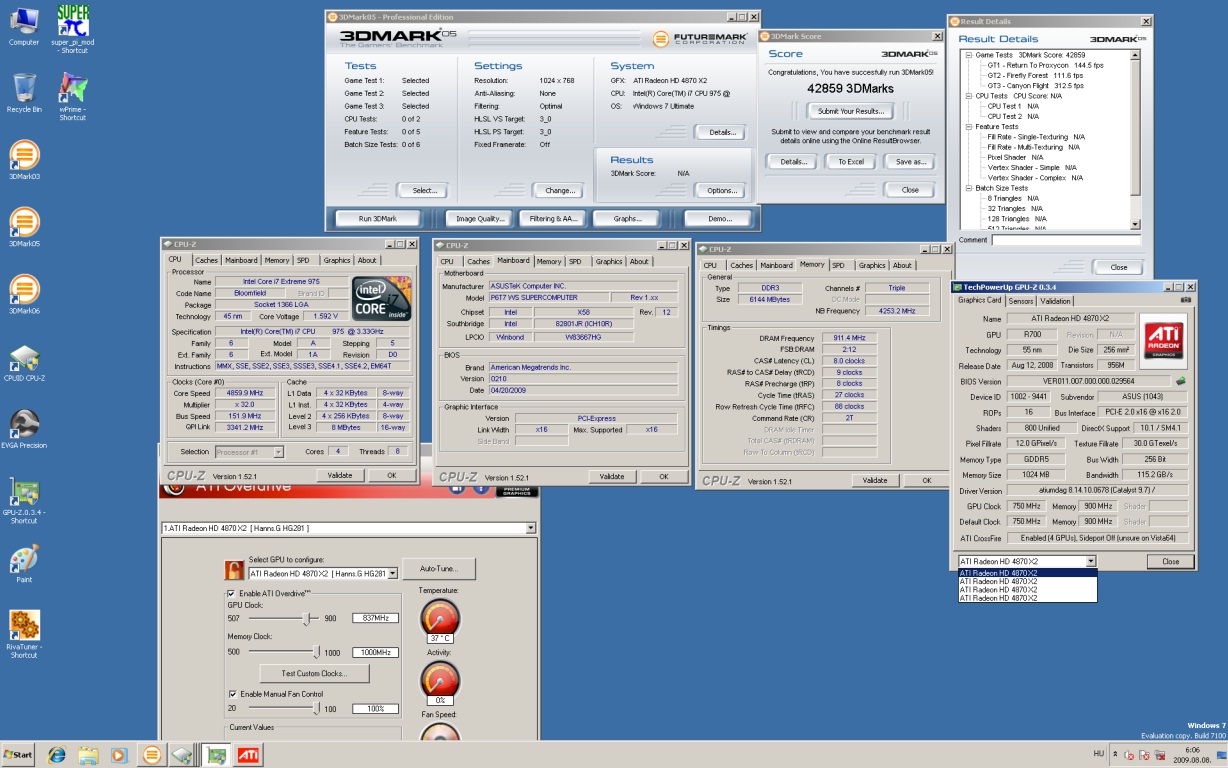Click the GPU-Z BIOS save chip icon
Screen dimensions: 1228x768
[x=1181, y=380]
